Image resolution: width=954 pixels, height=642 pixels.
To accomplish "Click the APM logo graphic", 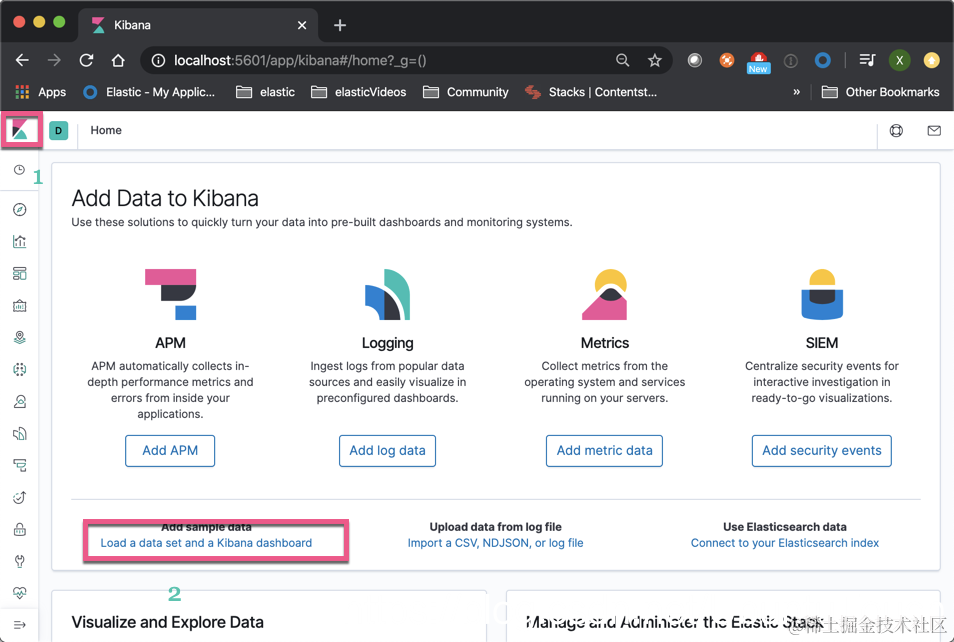I will 170,295.
